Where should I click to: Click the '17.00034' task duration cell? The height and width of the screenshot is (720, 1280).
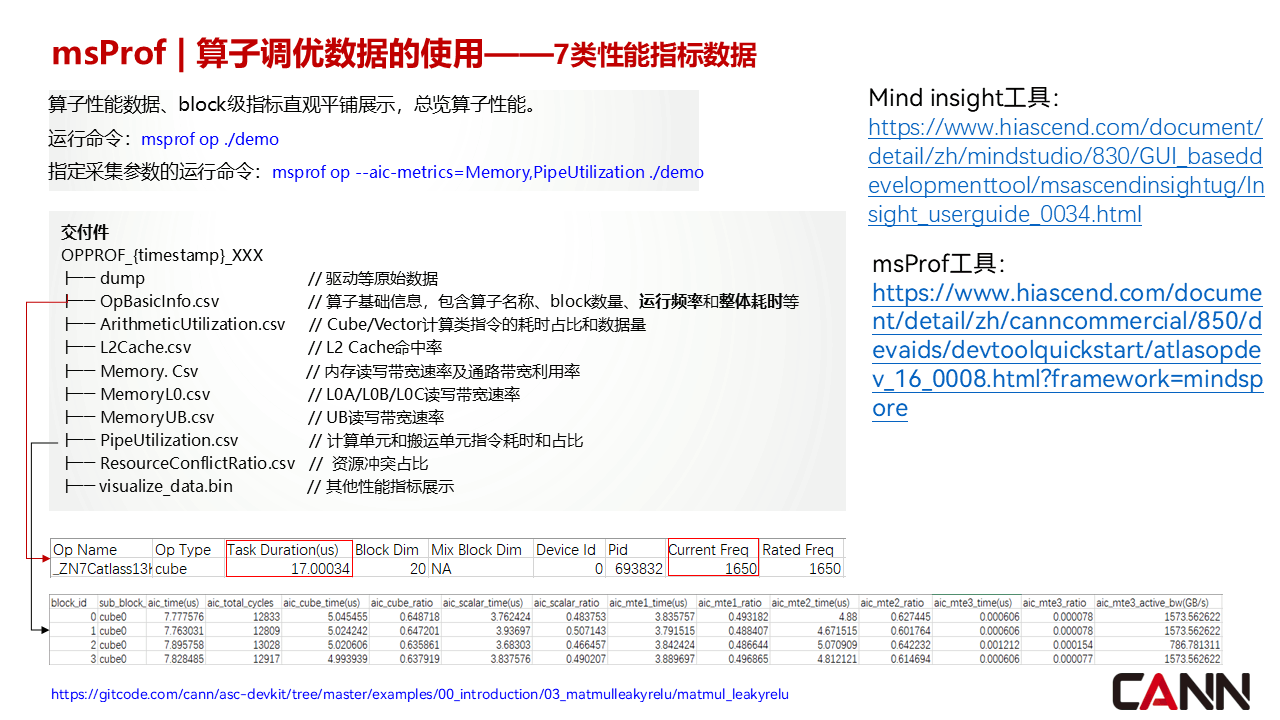coord(320,568)
